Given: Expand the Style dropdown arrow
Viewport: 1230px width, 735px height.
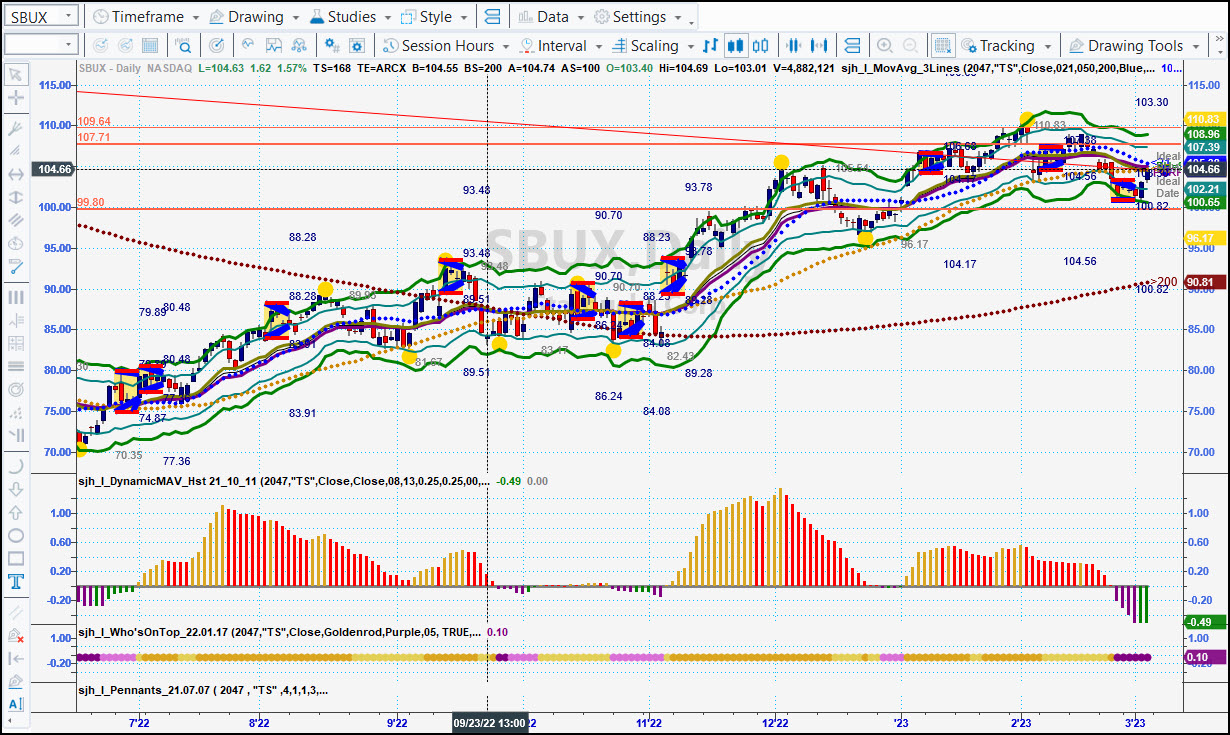Looking at the screenshot, I should click(x=463, y=18).
